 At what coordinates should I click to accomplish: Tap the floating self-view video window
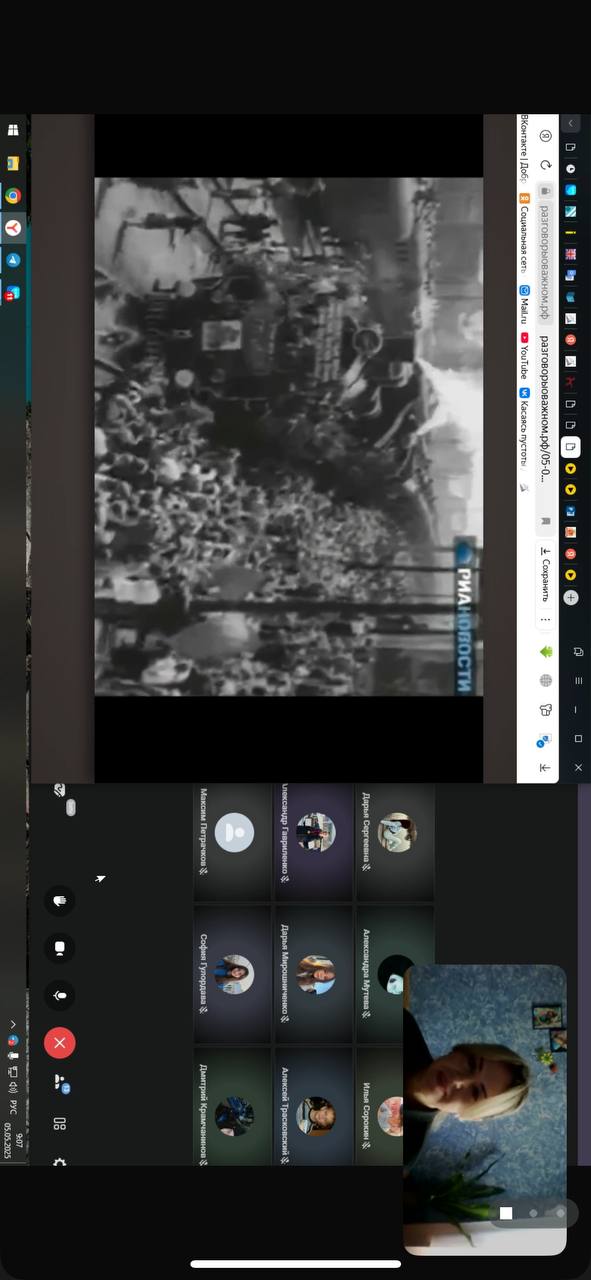pos(485,1109)
